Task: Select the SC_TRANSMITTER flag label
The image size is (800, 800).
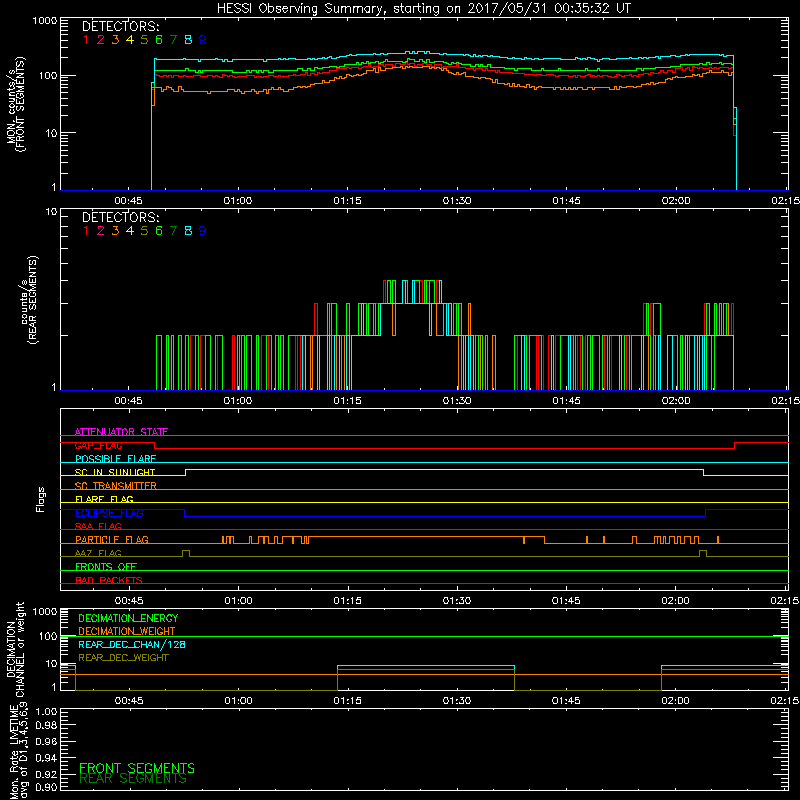Action: coord(115,485)
